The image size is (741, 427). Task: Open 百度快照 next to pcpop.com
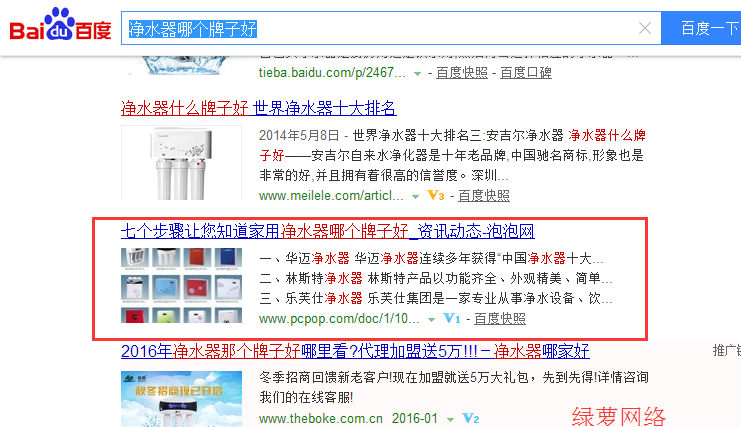coord(500,319)
